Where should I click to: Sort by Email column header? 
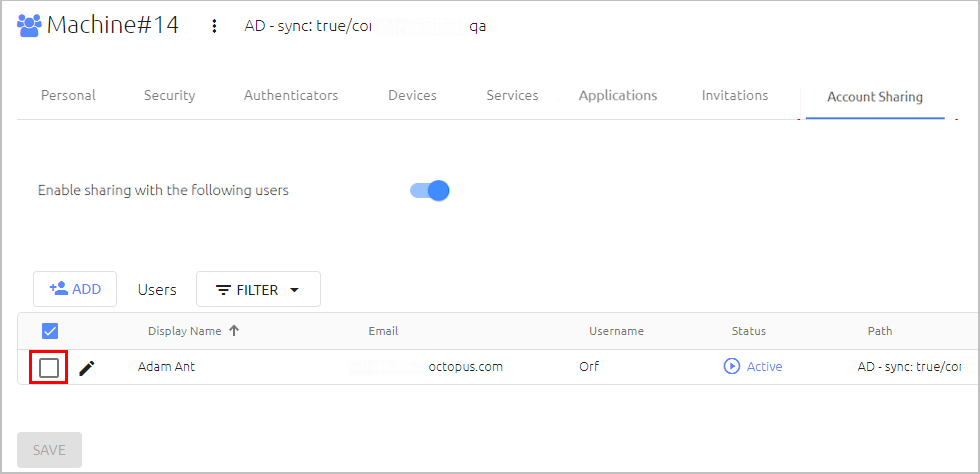(383, 331)
